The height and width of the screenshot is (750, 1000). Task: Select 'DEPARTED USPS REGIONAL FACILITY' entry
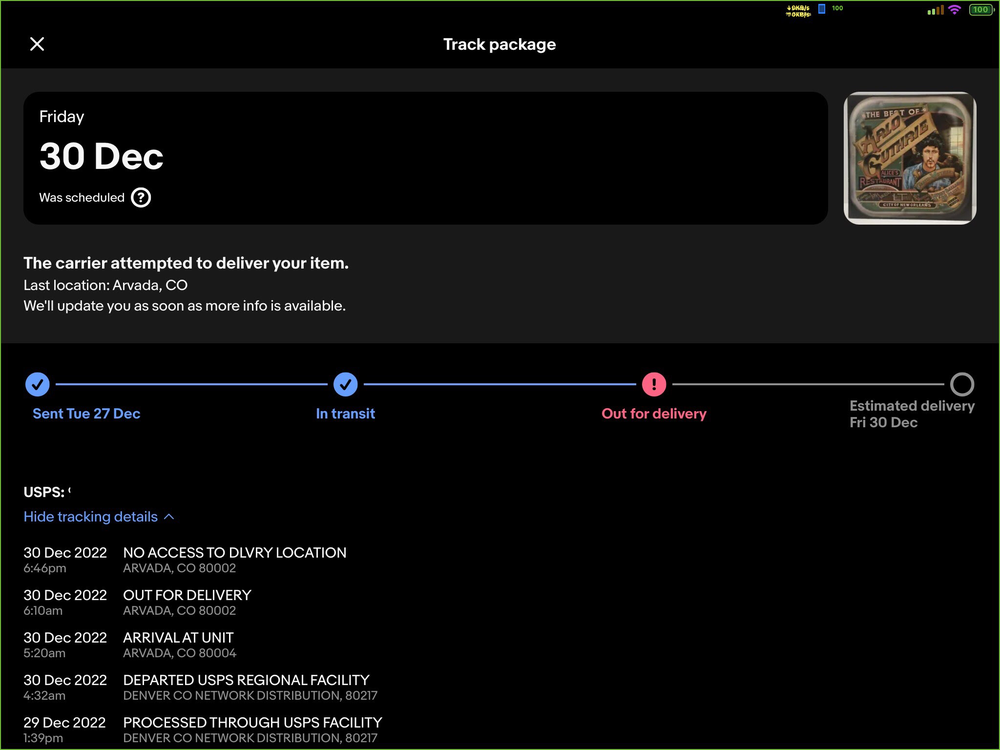(x=246, y=680)
